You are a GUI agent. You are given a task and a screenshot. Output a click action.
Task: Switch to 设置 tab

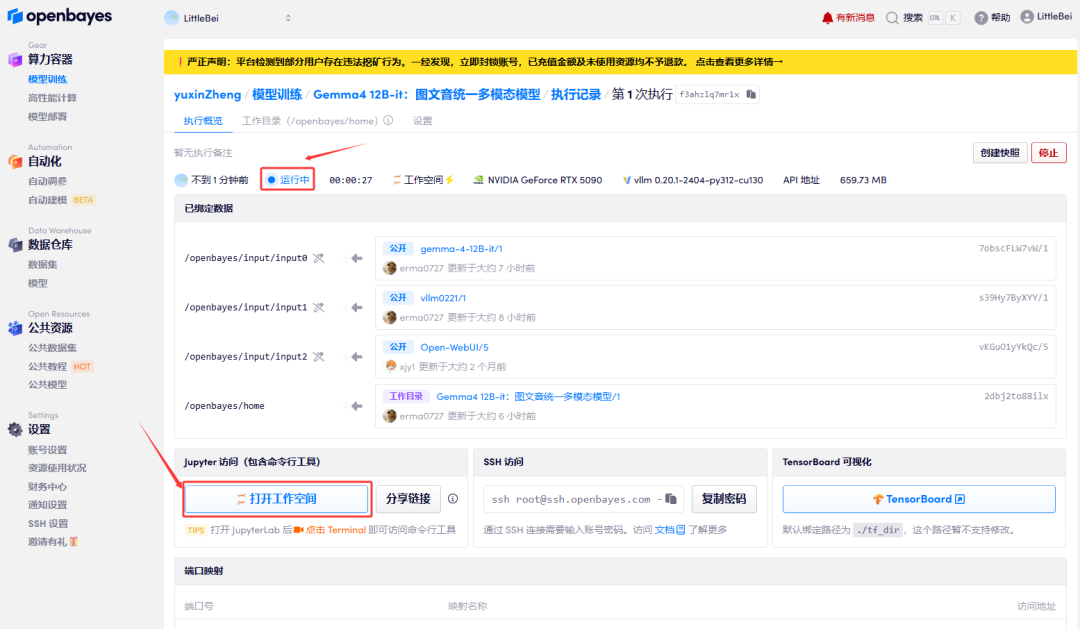422,121
